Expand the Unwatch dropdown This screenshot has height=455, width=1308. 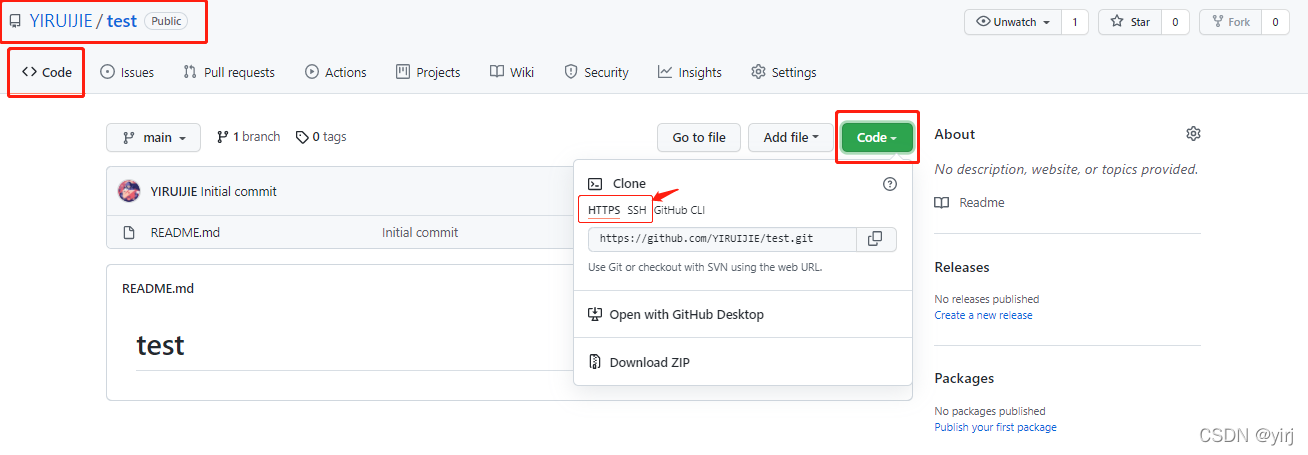1012,22
